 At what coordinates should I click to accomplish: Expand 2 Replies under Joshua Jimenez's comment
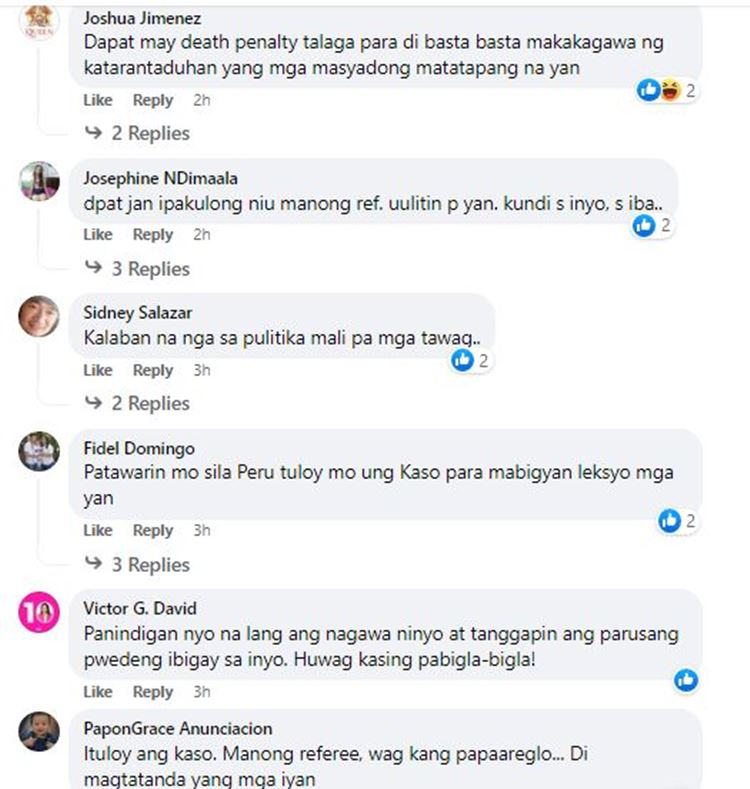(x=137, y=133)
